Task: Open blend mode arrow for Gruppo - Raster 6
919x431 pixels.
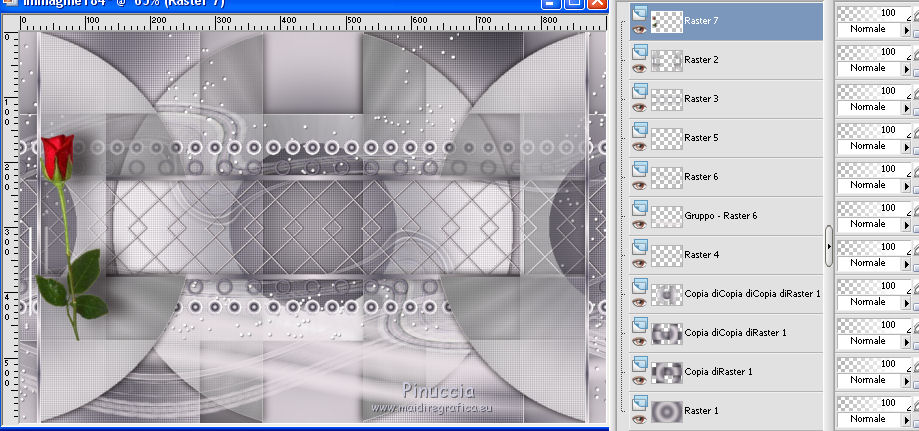Action: [x=907, y=225]
